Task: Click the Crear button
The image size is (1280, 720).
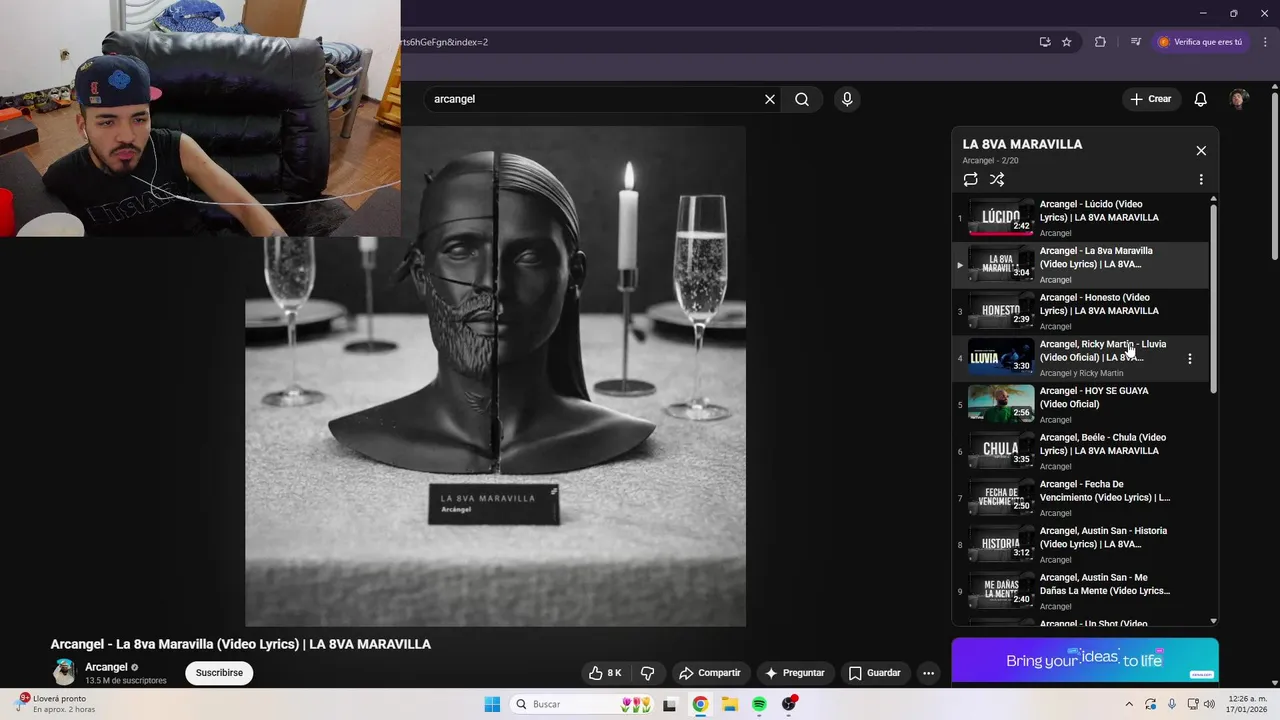Action: 1150,99
